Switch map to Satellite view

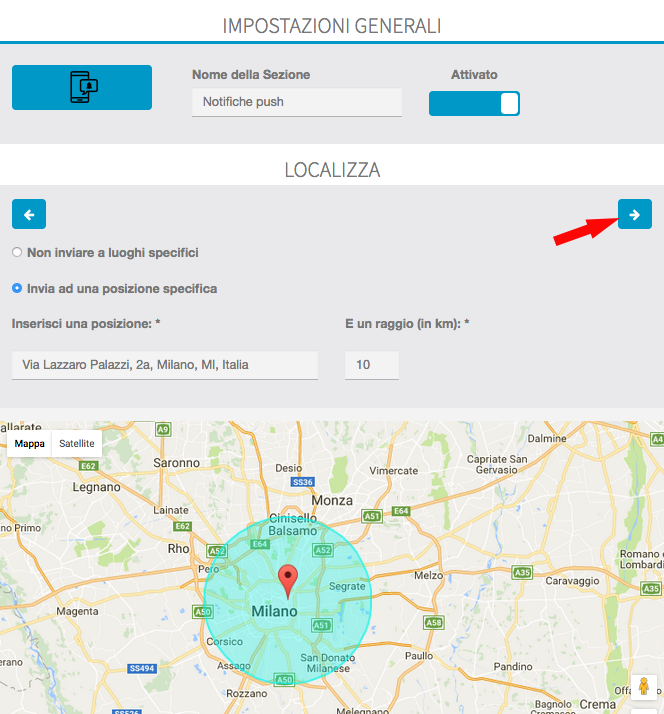77,443
